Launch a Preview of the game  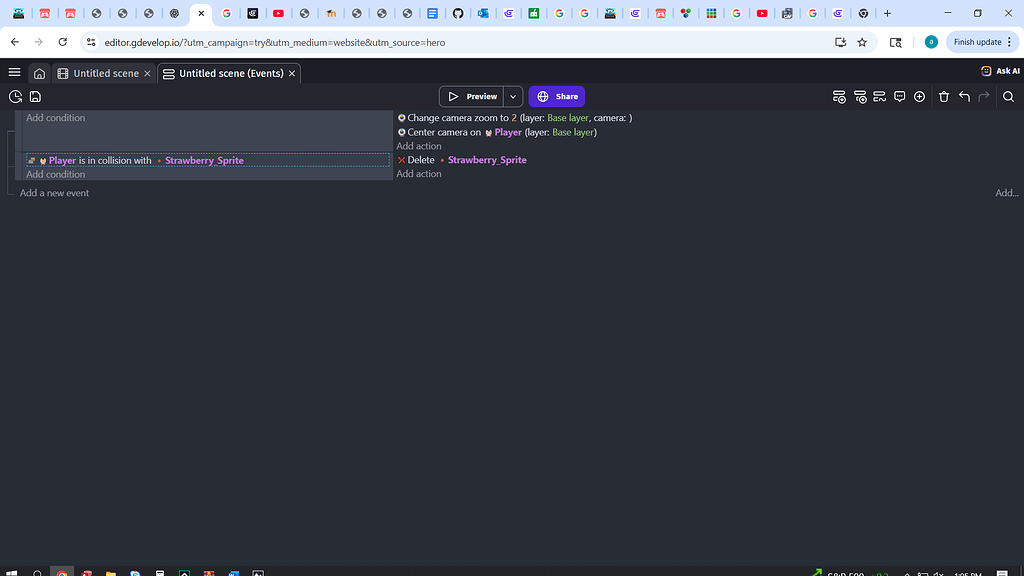[476, 96]
